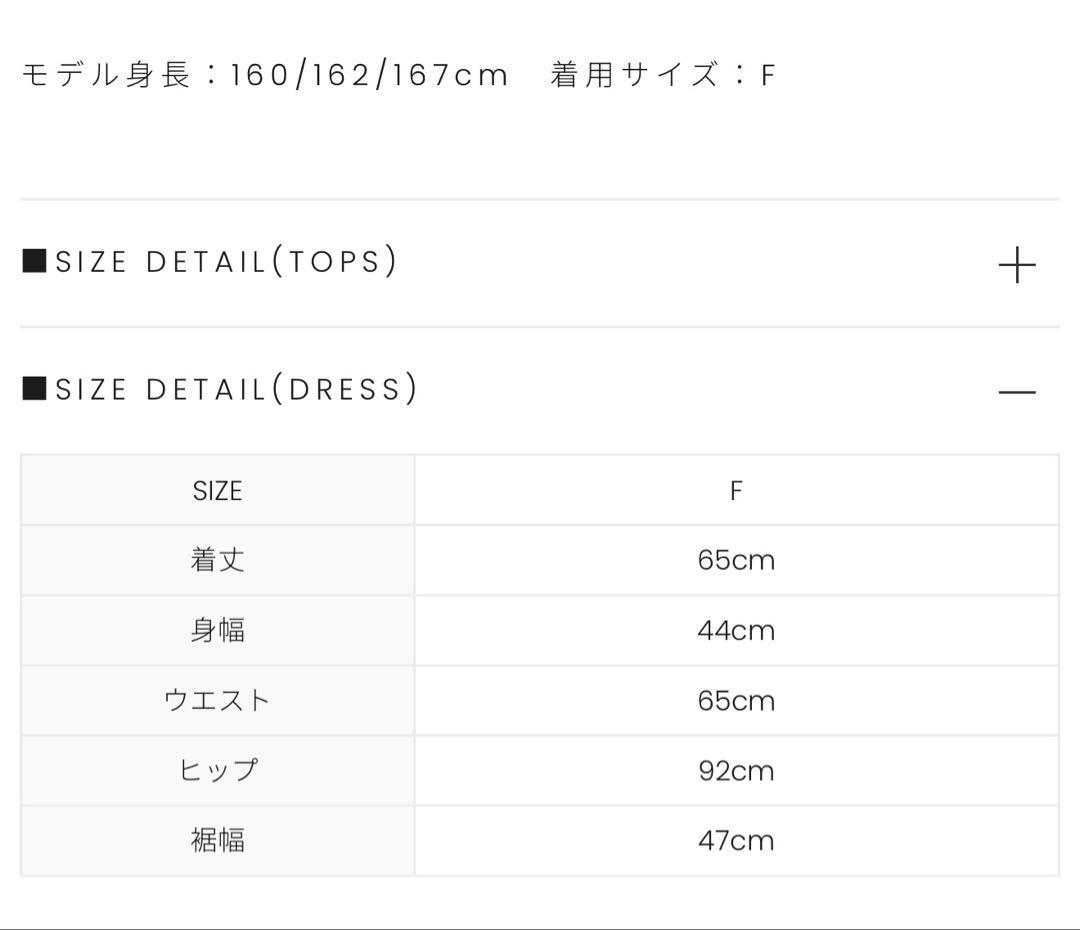Screen dimensions: 1080x930
Task: Click the black square beside SIZE DETAIL(DRESS)
Action: (34, 388)
